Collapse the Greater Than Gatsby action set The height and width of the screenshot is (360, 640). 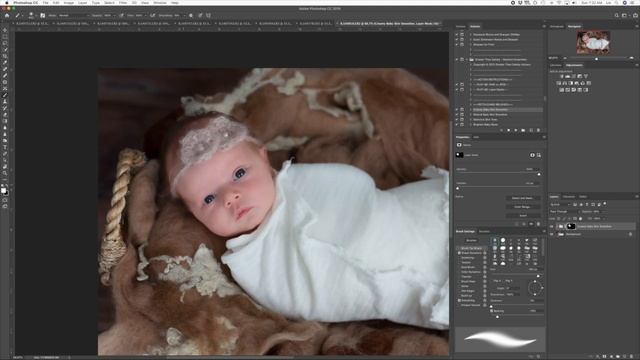click(467, 60)
